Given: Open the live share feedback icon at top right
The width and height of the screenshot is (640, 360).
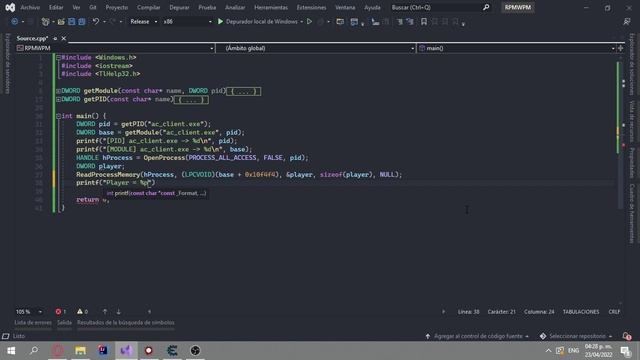Looking at the screenshot, I should point(627,22).
